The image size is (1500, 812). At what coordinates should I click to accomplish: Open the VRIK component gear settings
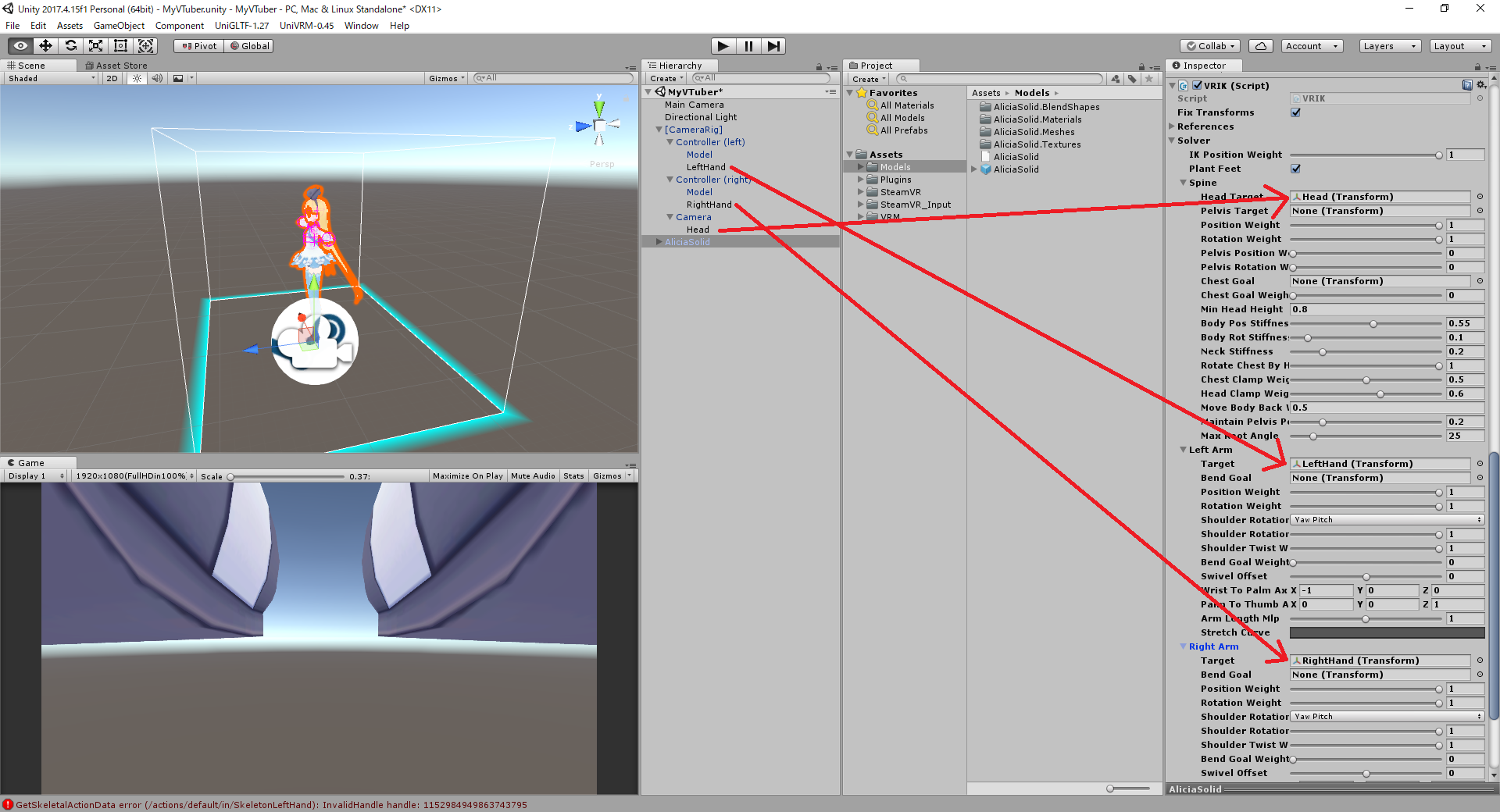pos(1480,85)
